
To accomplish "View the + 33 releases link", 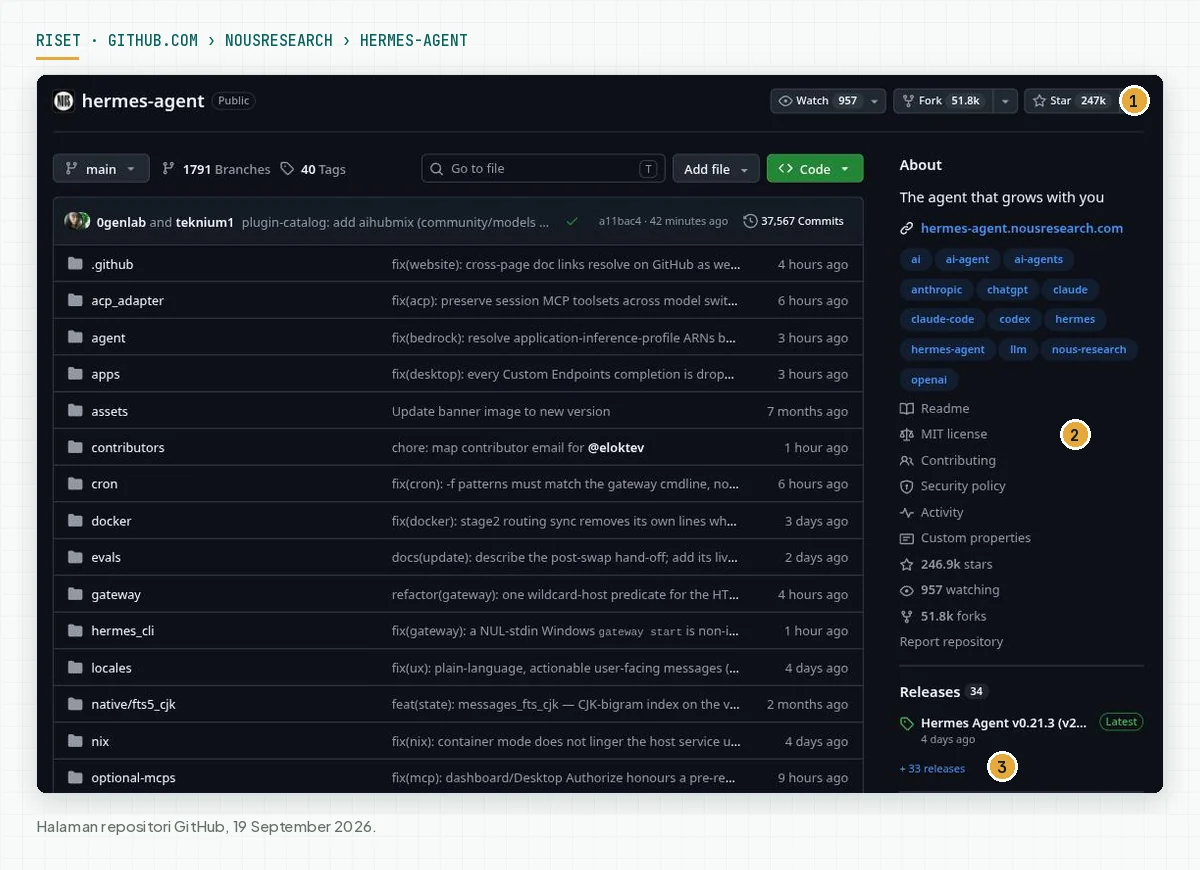I will (x=933, y=769).
